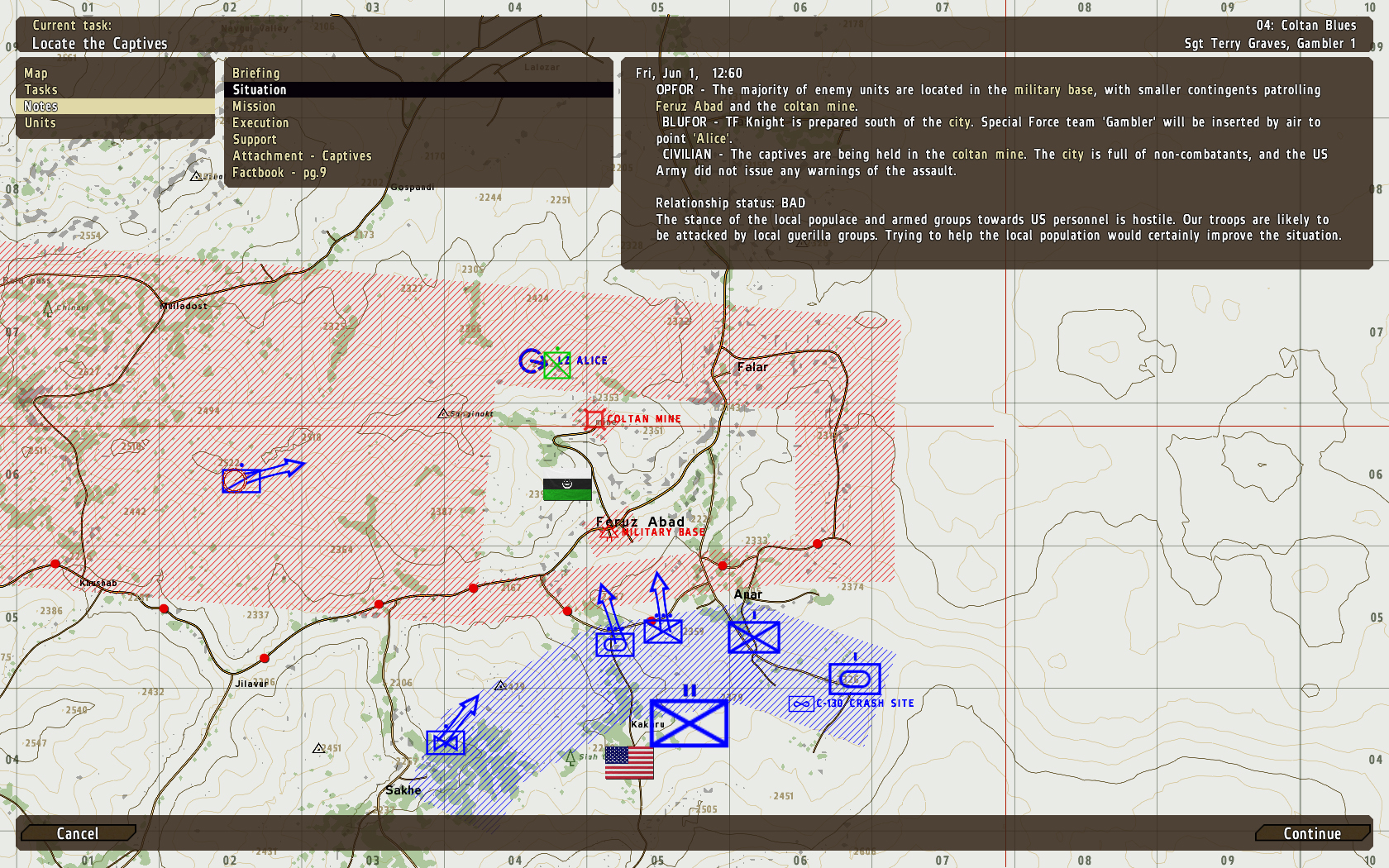Screen dimensions: 1389x868
Task: Open the Support note entry
Action: 418,140
